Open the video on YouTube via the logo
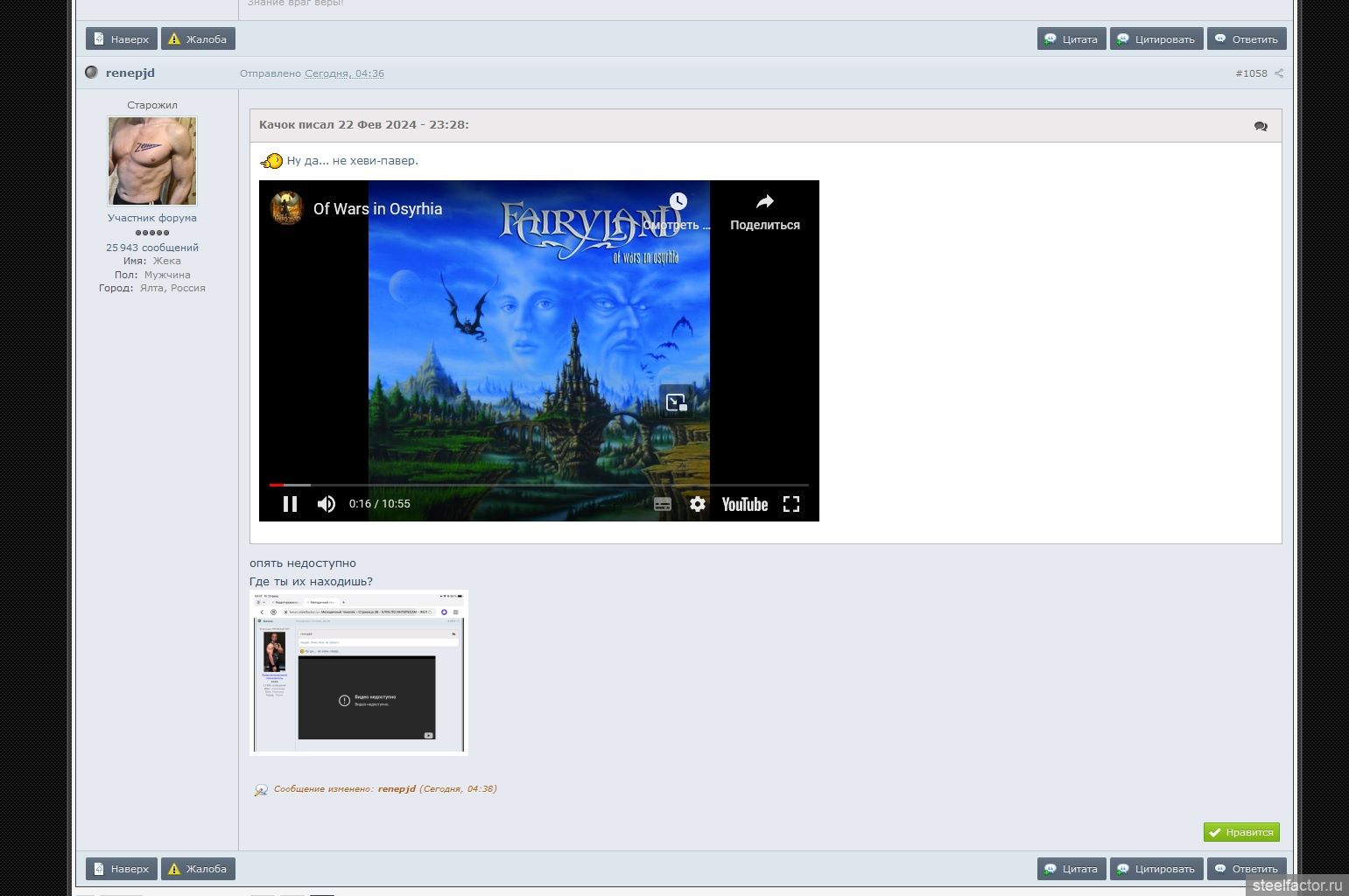Screen dimensions: 1349x896 tap(745, 504)
